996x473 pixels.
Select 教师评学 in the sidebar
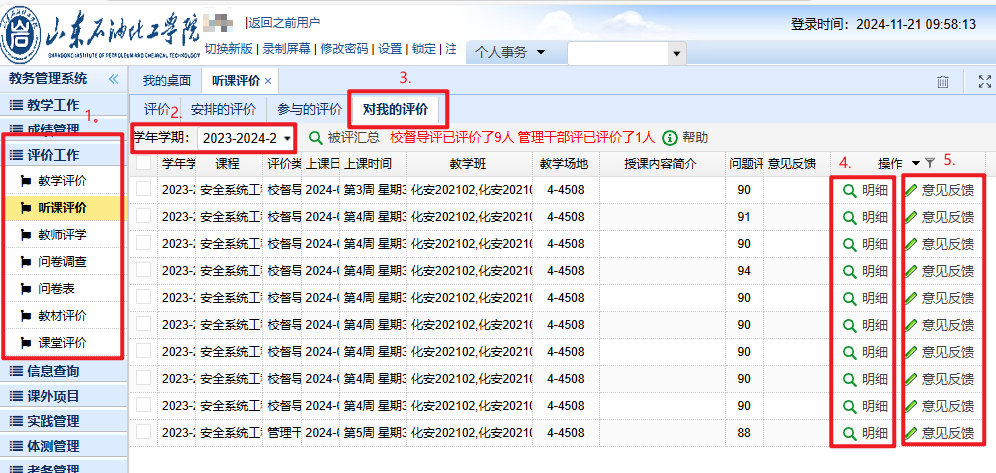pyautogui.click(x=62, y=235)
